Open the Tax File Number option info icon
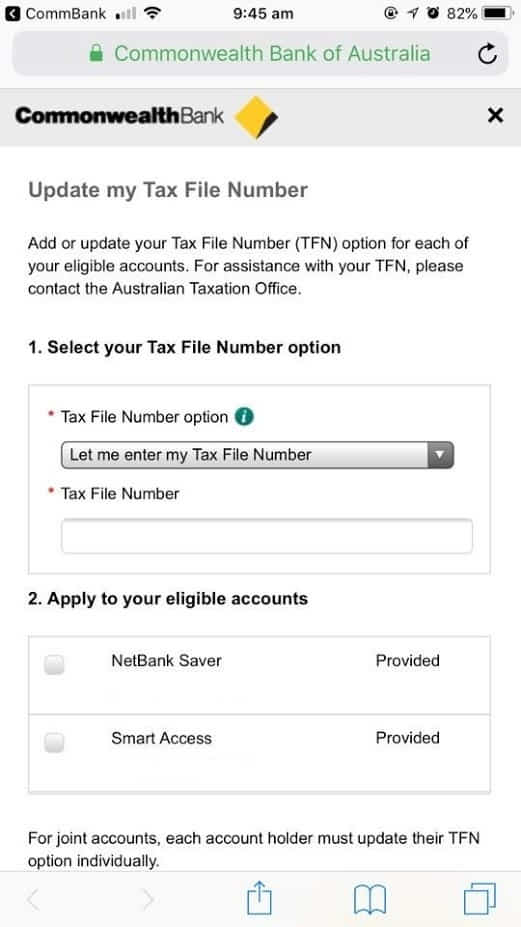Image resolution: width=521 pixels, height=927 pixels. tap(244, 417)
